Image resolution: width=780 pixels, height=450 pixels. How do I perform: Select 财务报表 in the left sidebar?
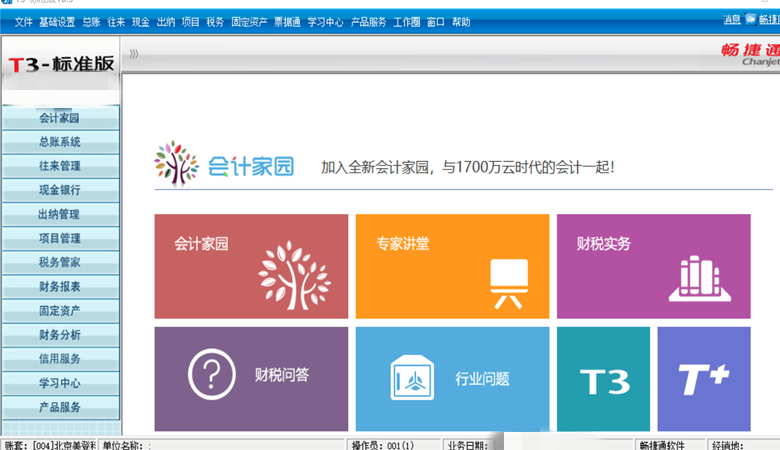pos(60,287)
